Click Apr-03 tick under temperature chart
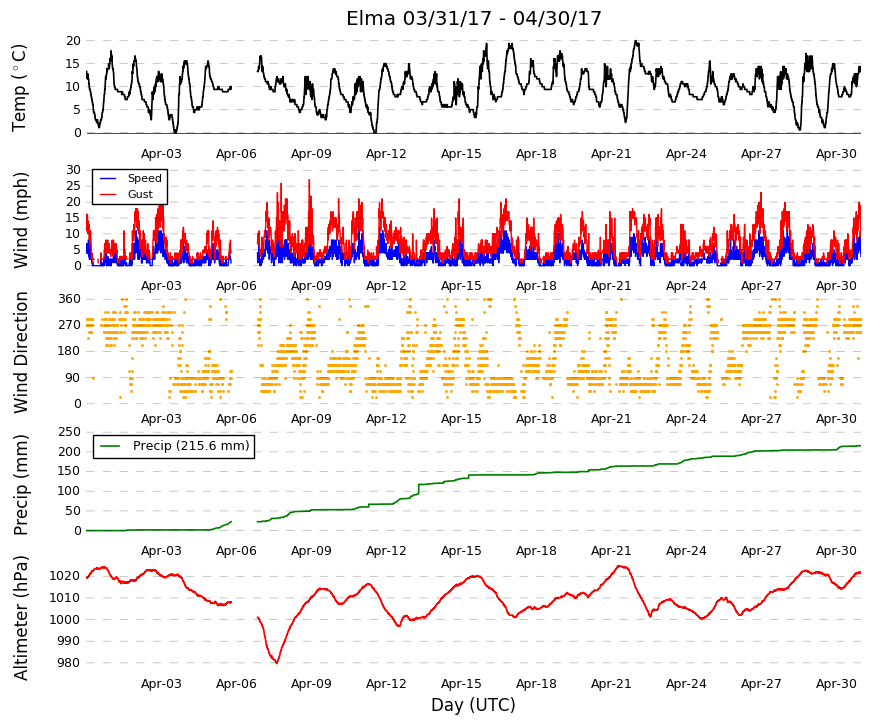The height and width of the screenshot is (725, 871). (x=161, y=154)
